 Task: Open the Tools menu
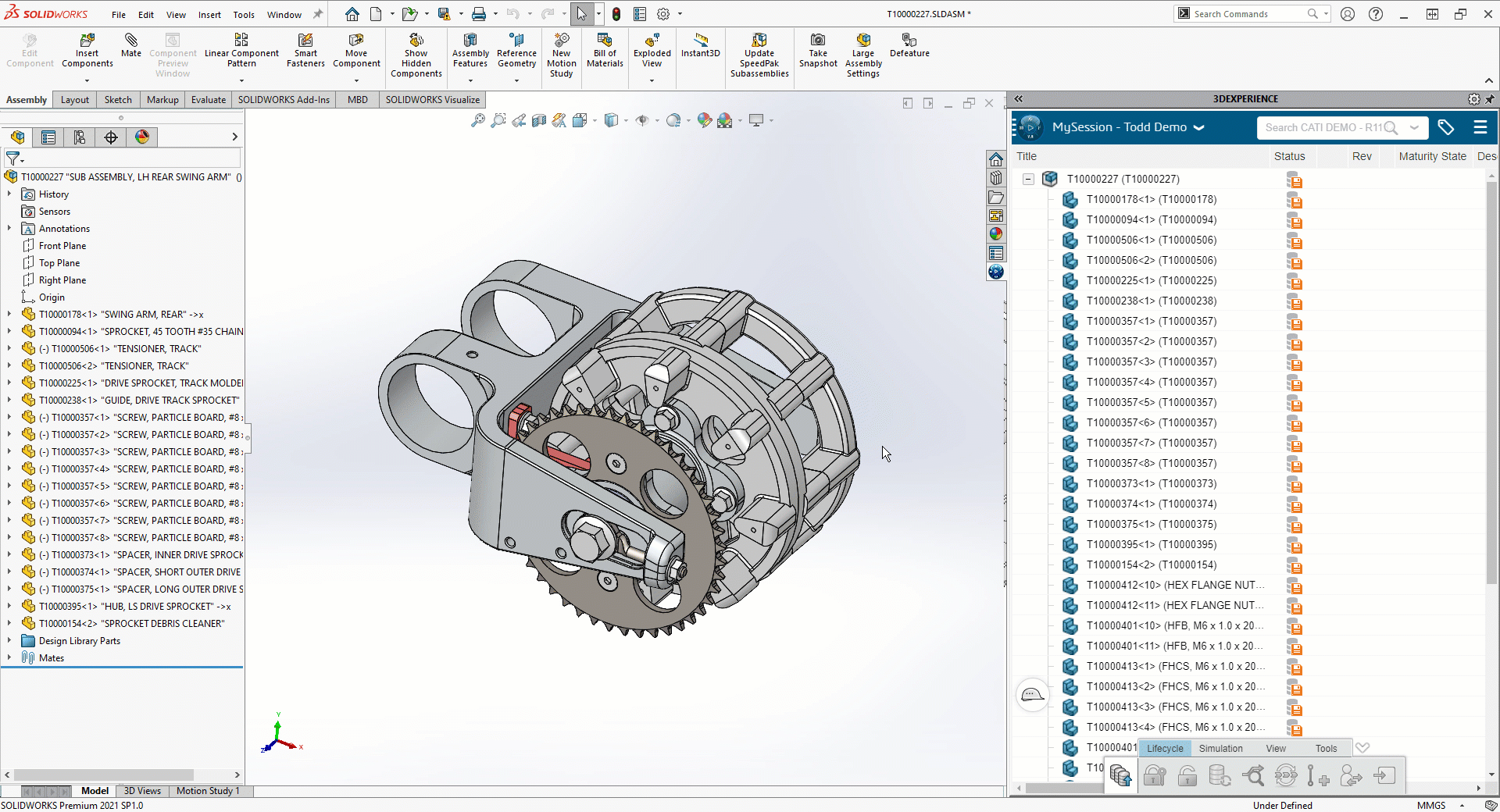tap(244, 14)
